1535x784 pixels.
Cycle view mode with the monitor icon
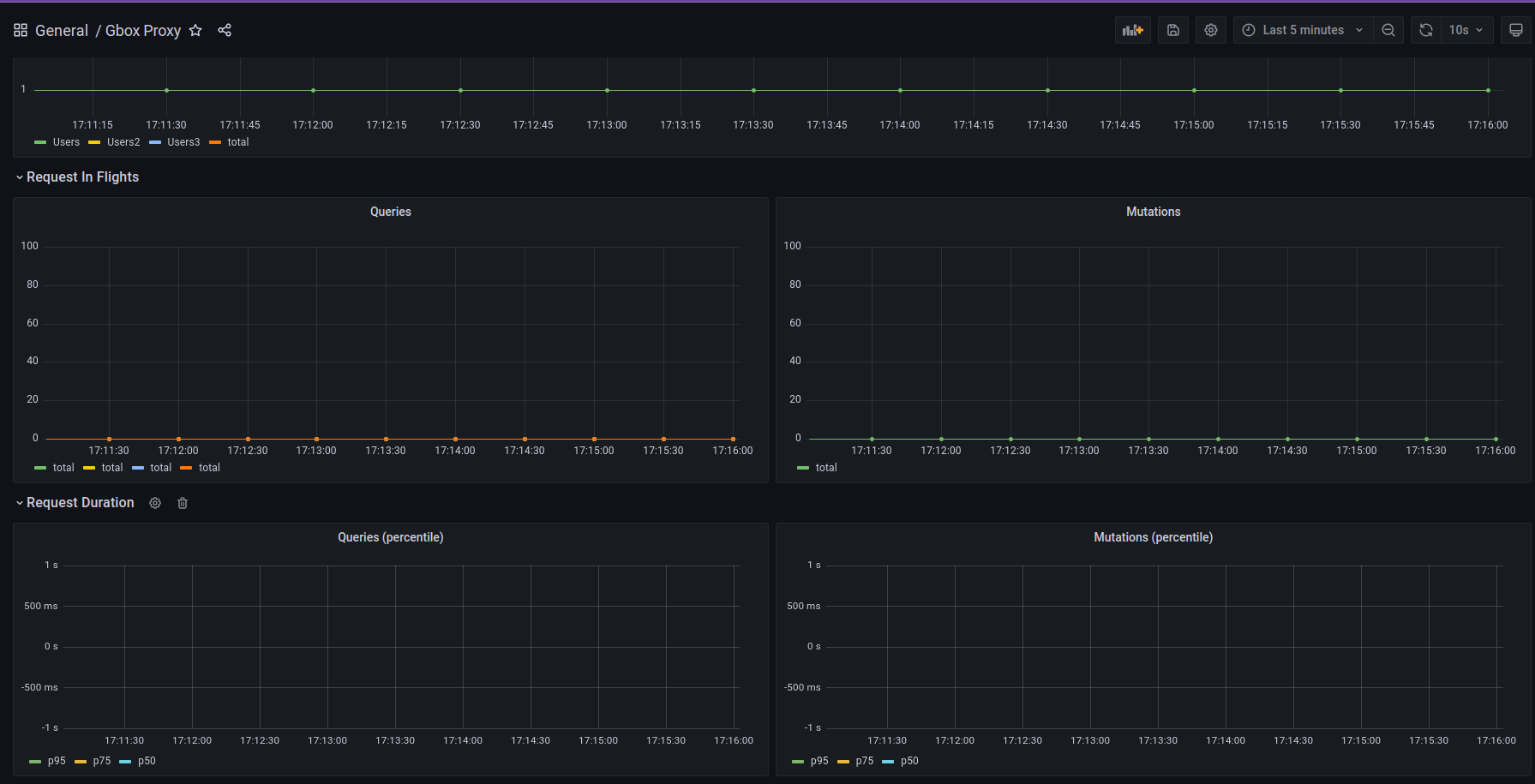click(1515, 30)
